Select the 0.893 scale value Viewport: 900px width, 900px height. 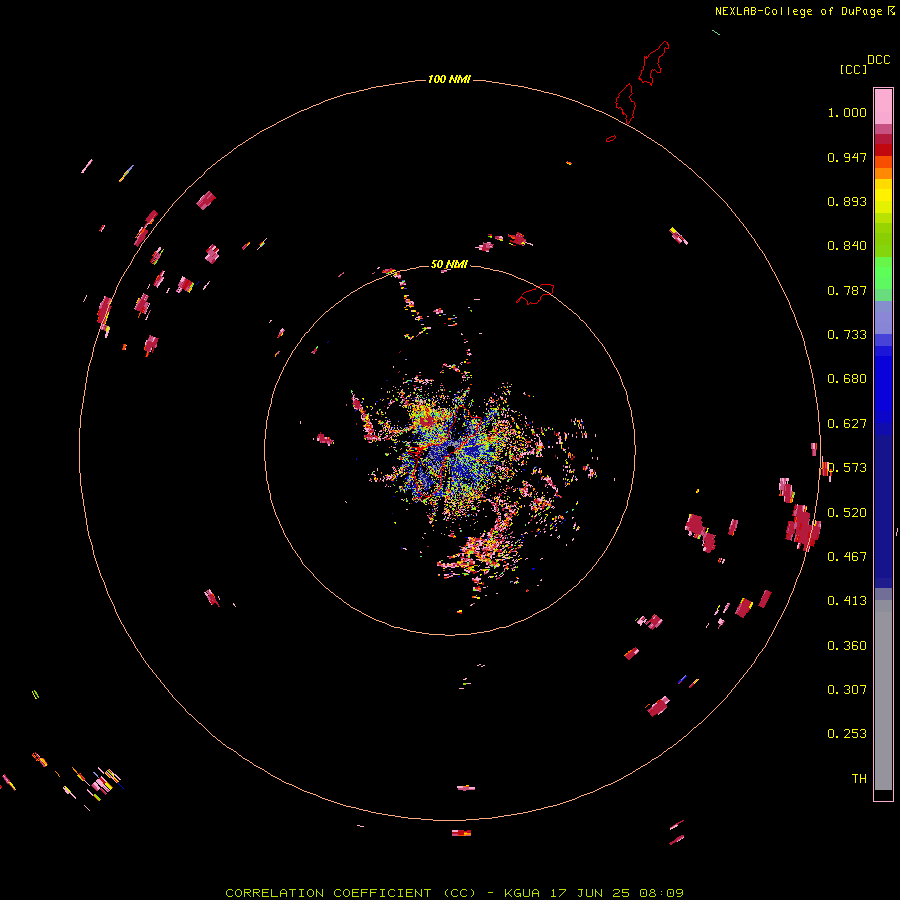847,201
